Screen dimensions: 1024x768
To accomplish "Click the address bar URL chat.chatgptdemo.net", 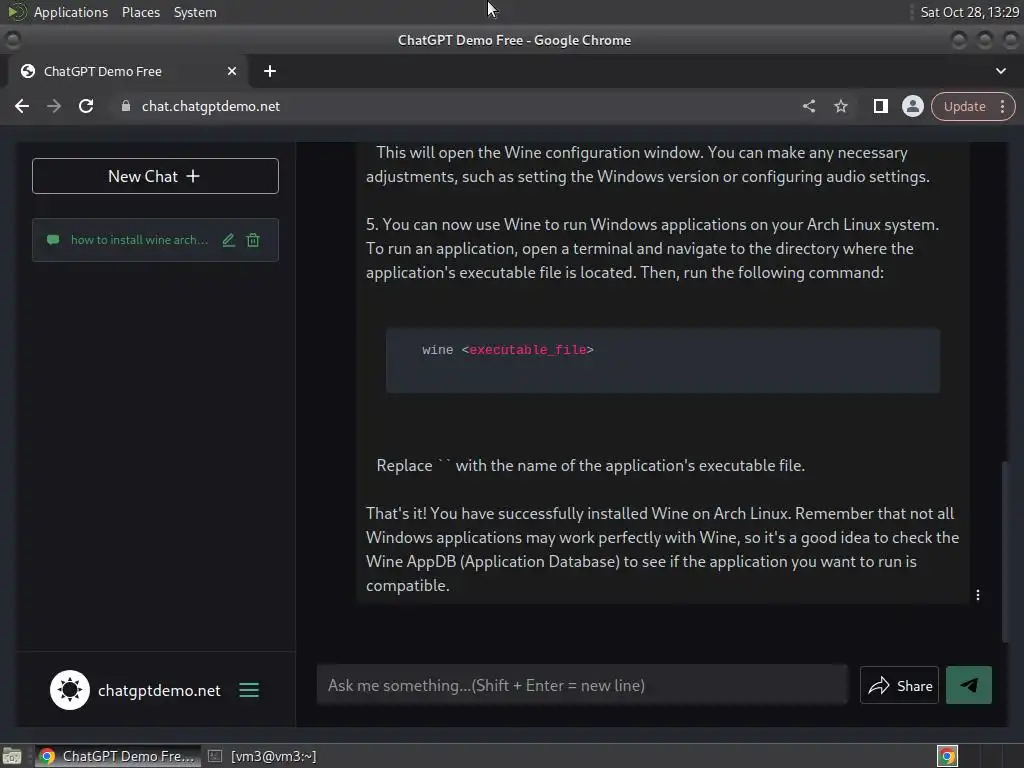I will tap(211, 106).
